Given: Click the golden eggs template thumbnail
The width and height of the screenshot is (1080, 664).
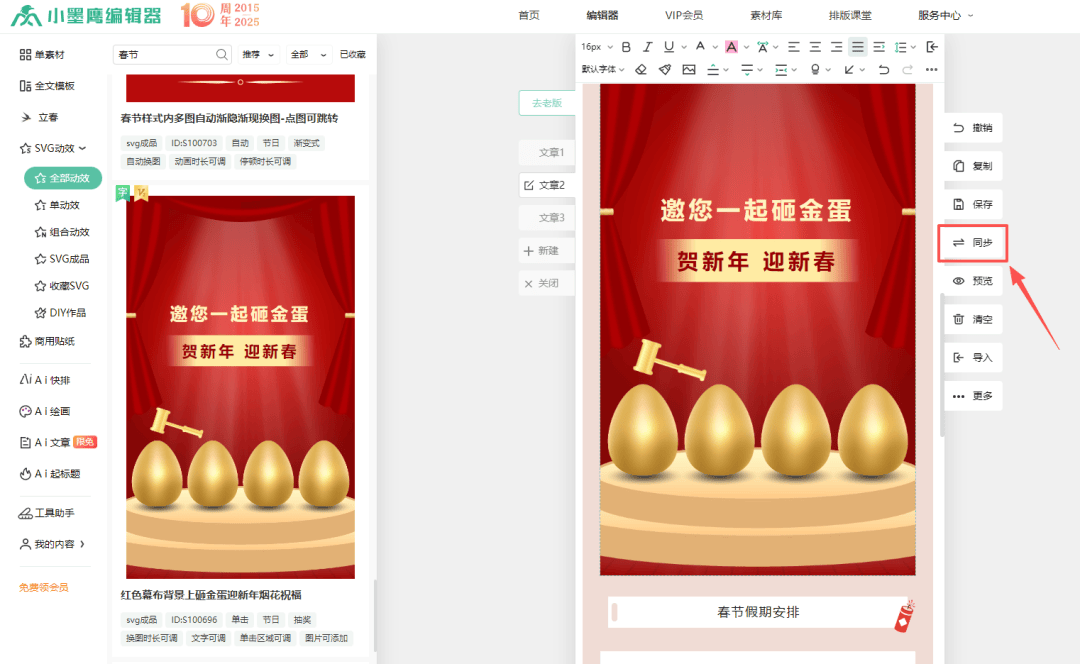Looking at the screenshot, I should tap(240, 387).
